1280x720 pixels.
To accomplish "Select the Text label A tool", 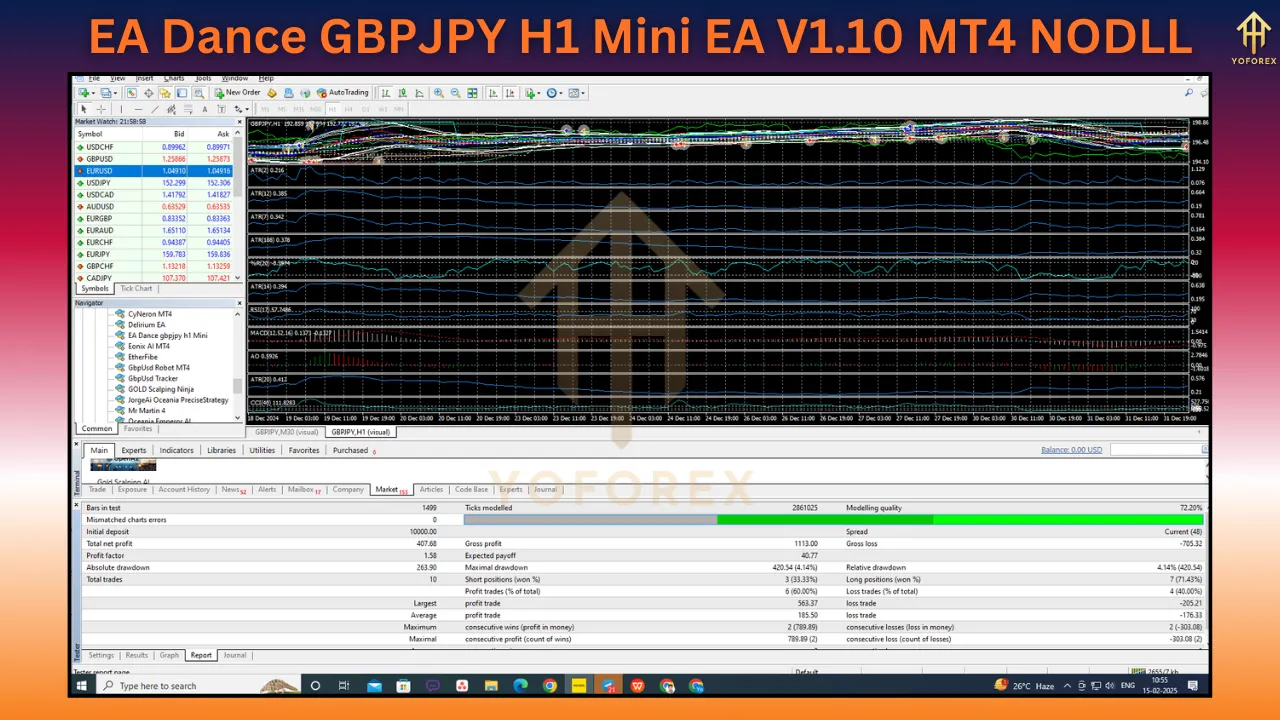I will 205,109.
